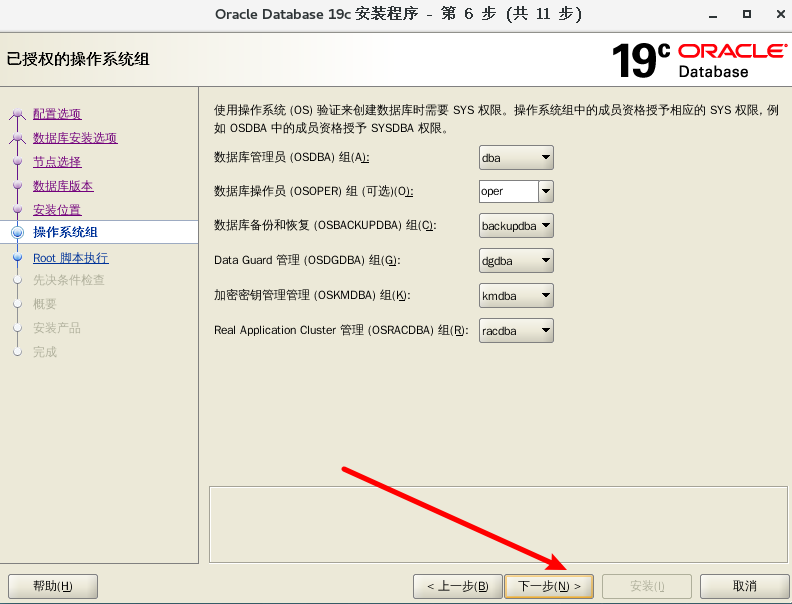This screenshot has height=604, width=792.
Task: Navigate to 数据库版本 step
Action: point(63,186)
